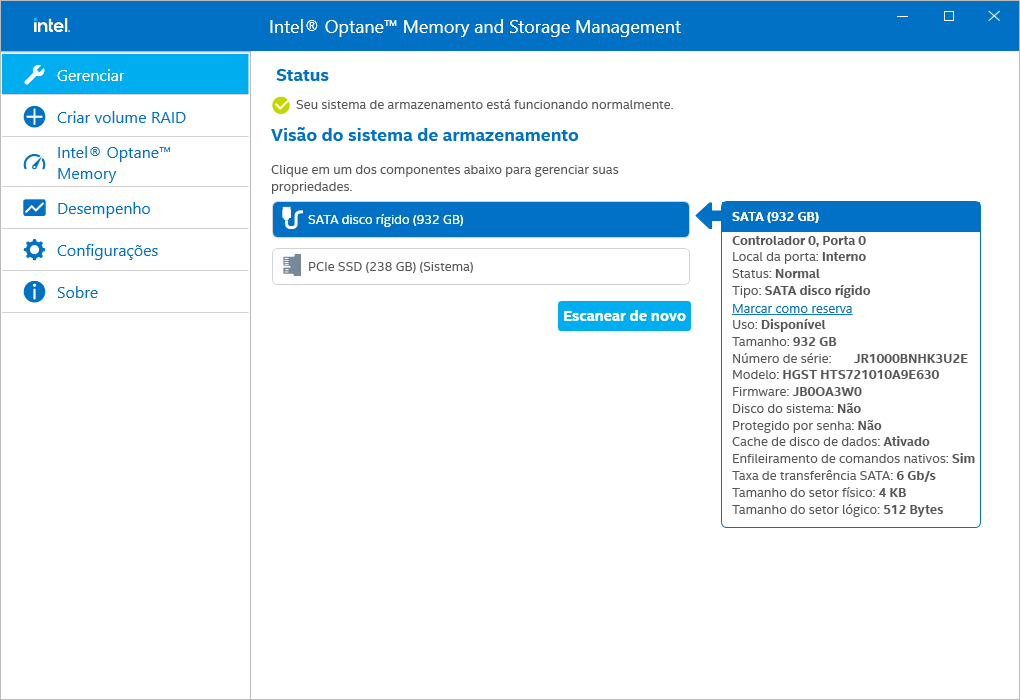The image size is (1020, 700).
Task: Click the gear icon beside Configurações
Action: click(34, 250)
